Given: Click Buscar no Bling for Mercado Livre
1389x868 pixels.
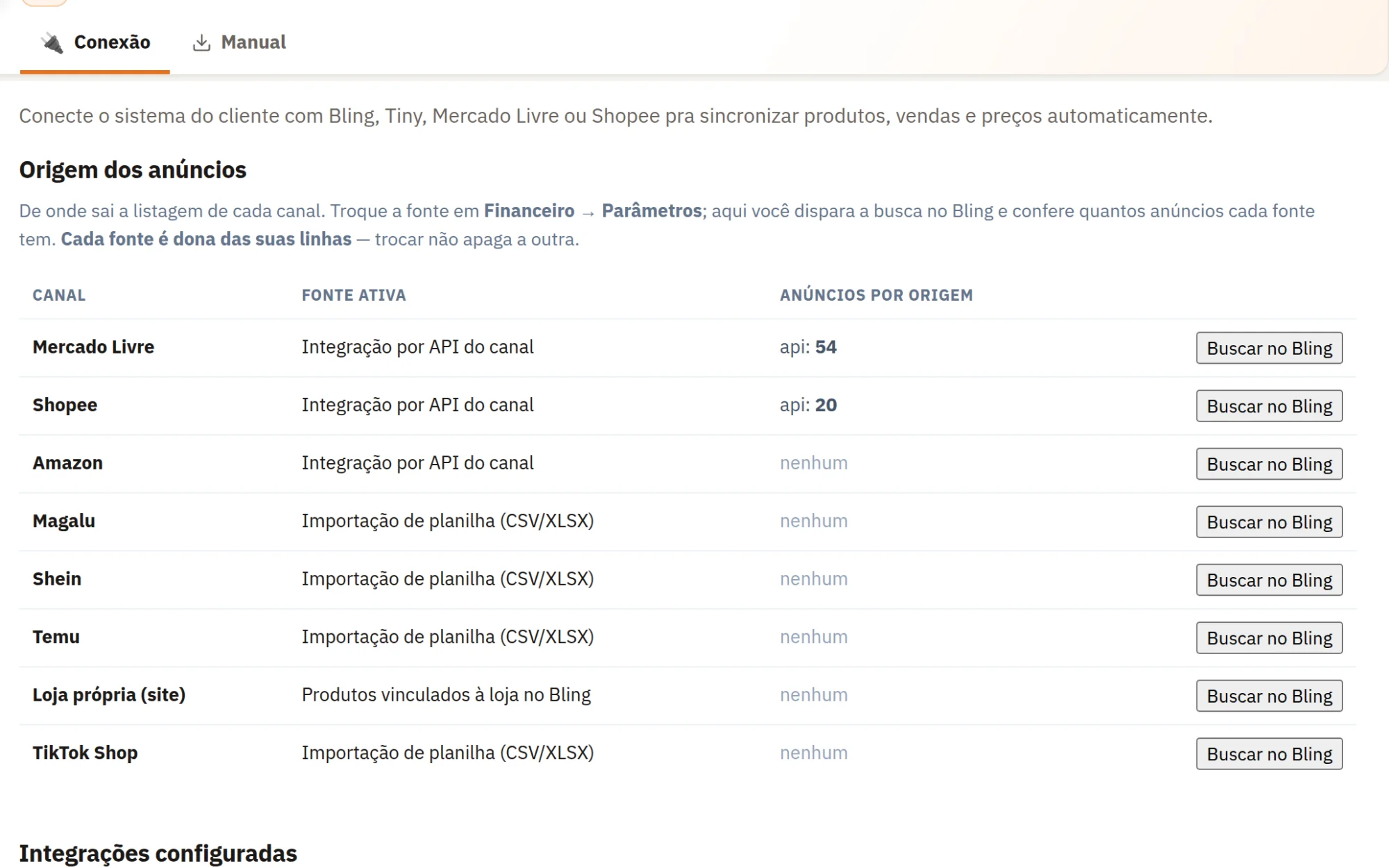Looking at the screenshot, I should point(1269,348).
